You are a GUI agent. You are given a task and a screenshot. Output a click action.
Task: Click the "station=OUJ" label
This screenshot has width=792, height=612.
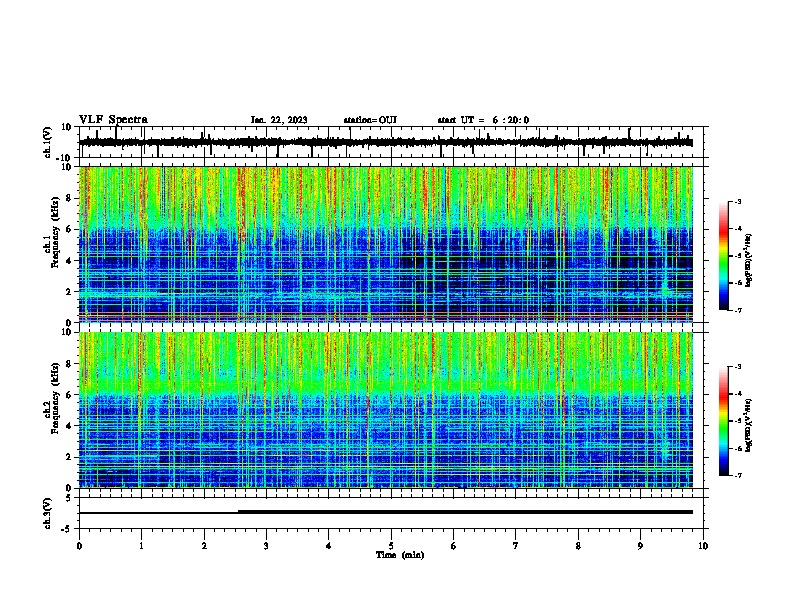(x=370, y=120)
